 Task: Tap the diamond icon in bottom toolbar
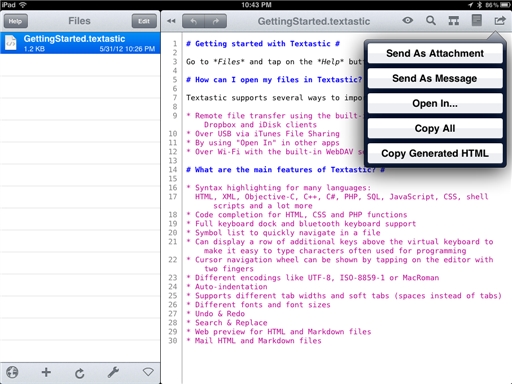coord(148,372)
